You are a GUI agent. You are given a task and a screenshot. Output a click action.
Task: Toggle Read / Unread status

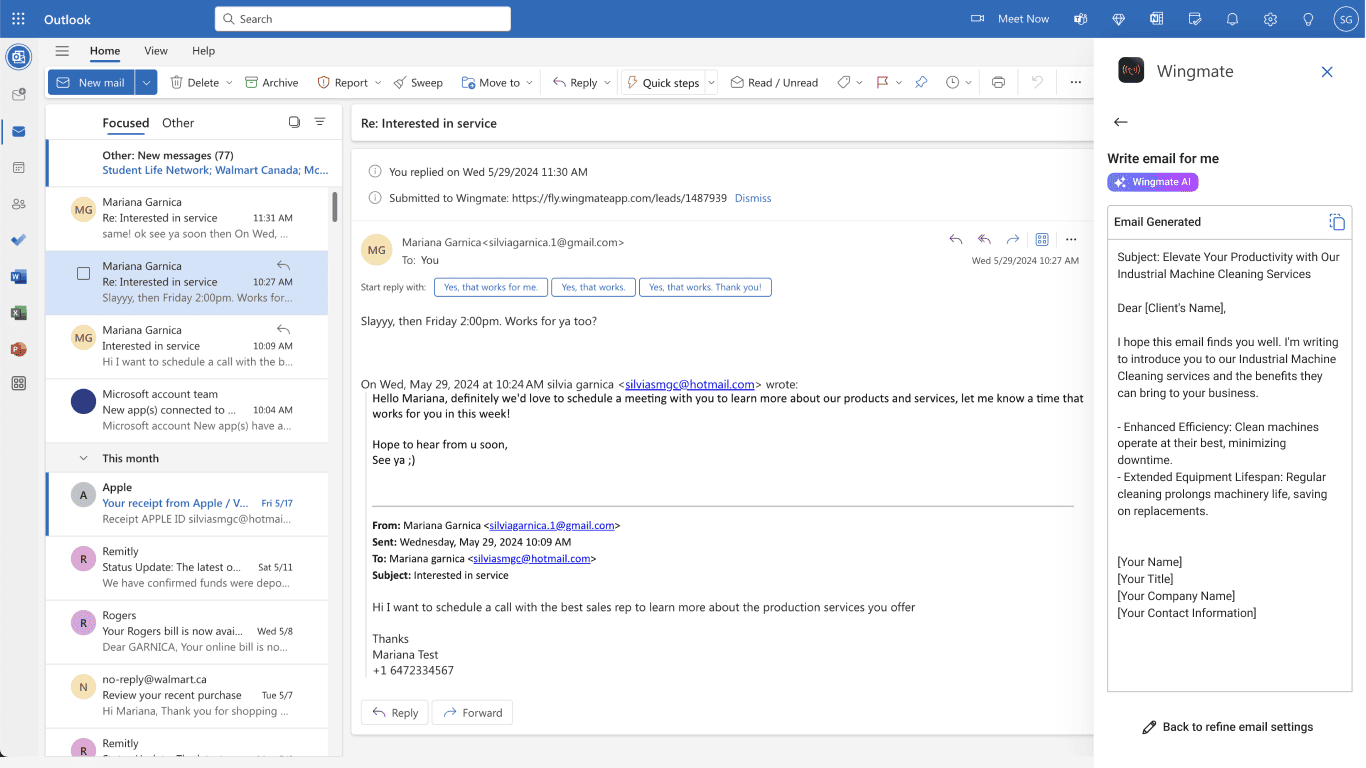[x=774, y=82]
